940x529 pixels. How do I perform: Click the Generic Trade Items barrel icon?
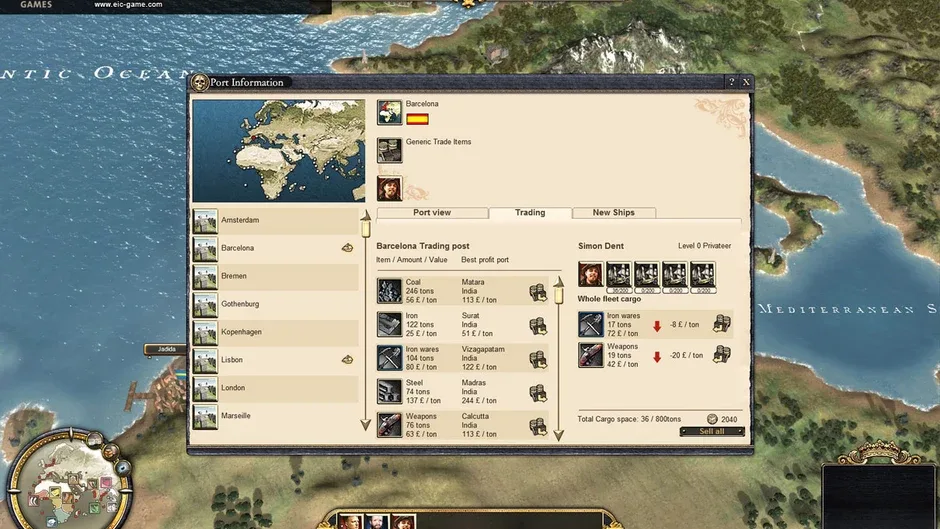tap(389, 151)
